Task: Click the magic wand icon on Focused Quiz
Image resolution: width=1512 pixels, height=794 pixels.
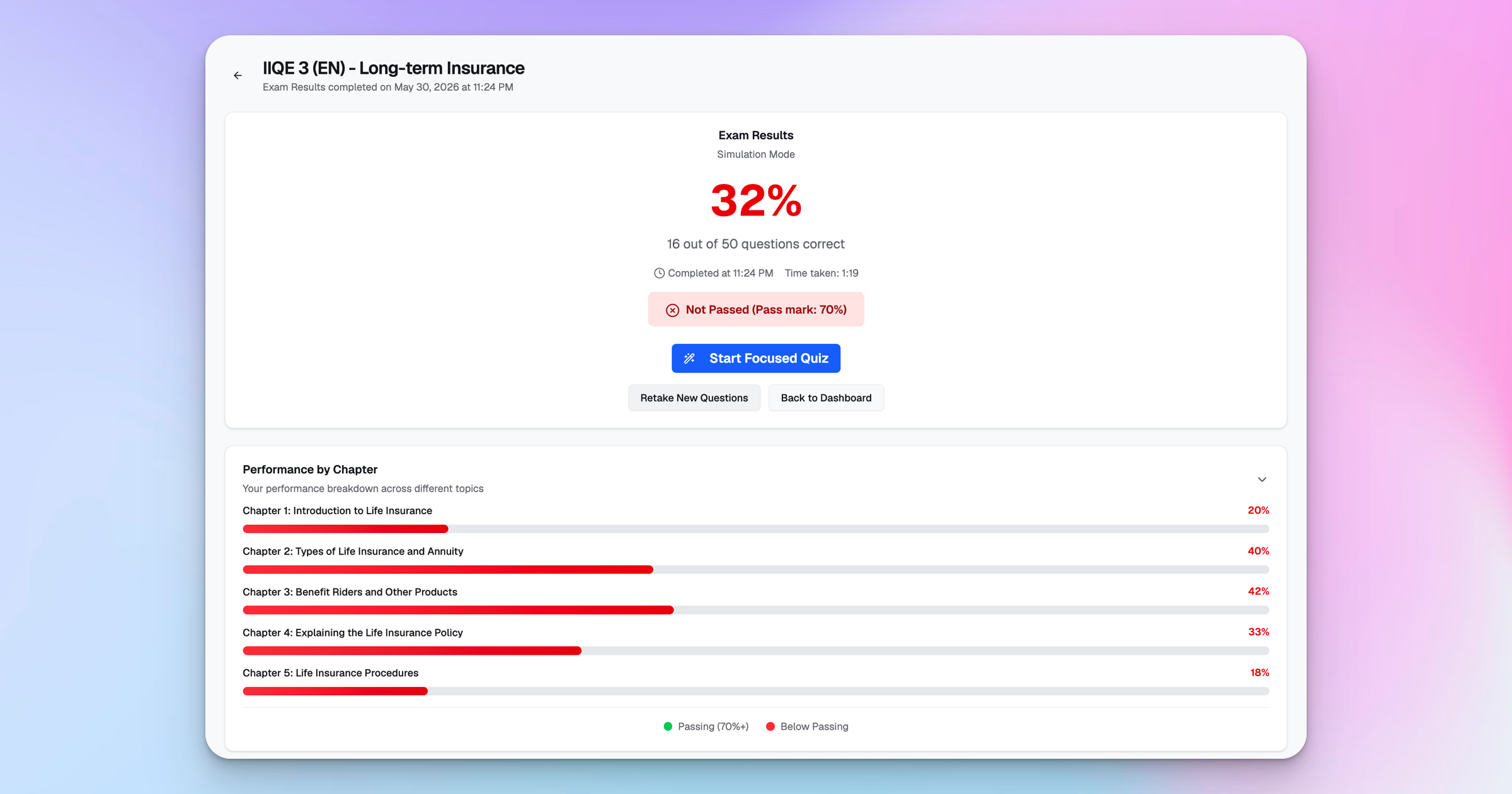Action: click(x=690, y=359)
